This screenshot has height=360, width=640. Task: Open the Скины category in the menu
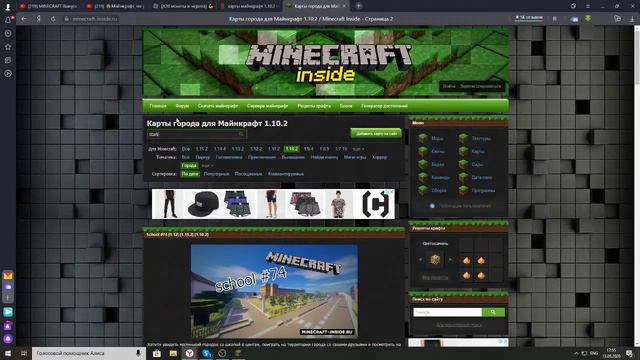tap(438, 151)
